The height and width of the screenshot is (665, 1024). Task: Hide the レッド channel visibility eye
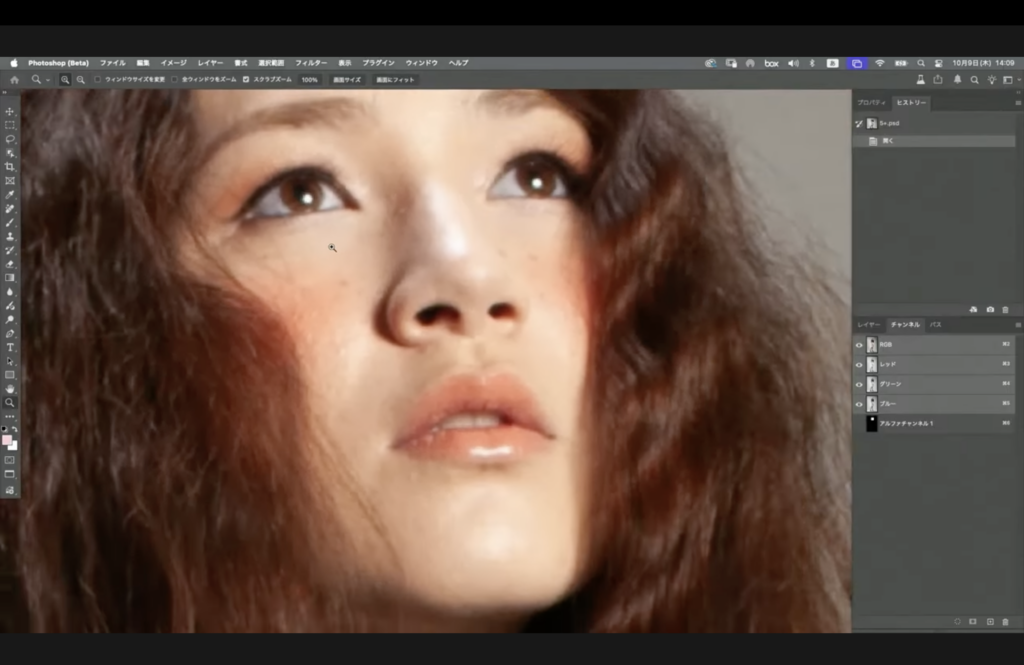[x=859, y=365]
